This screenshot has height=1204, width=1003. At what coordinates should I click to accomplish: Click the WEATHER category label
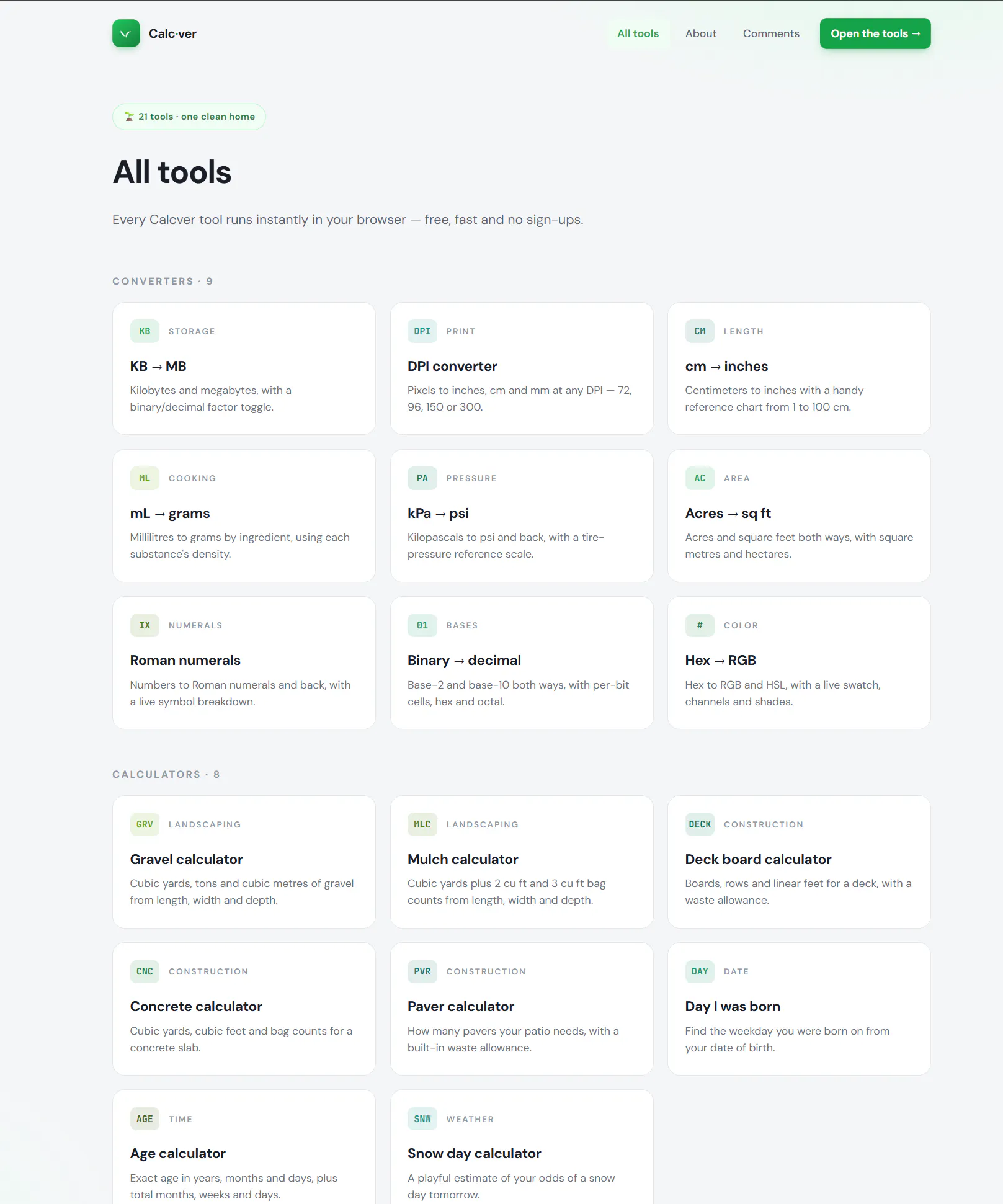470,1119
